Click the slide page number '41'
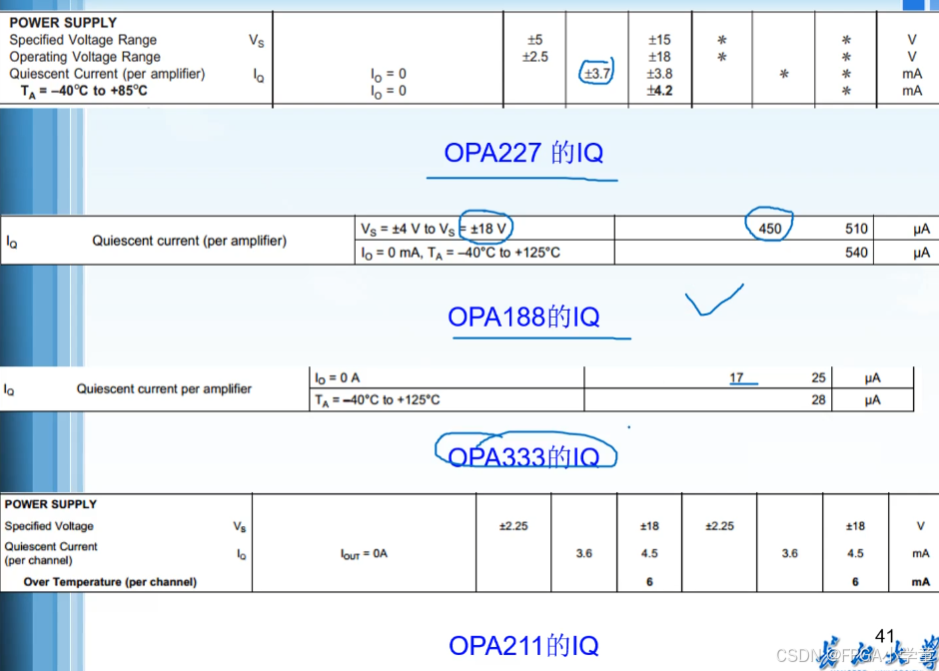939x671 pixels. [x=885, y=636]
